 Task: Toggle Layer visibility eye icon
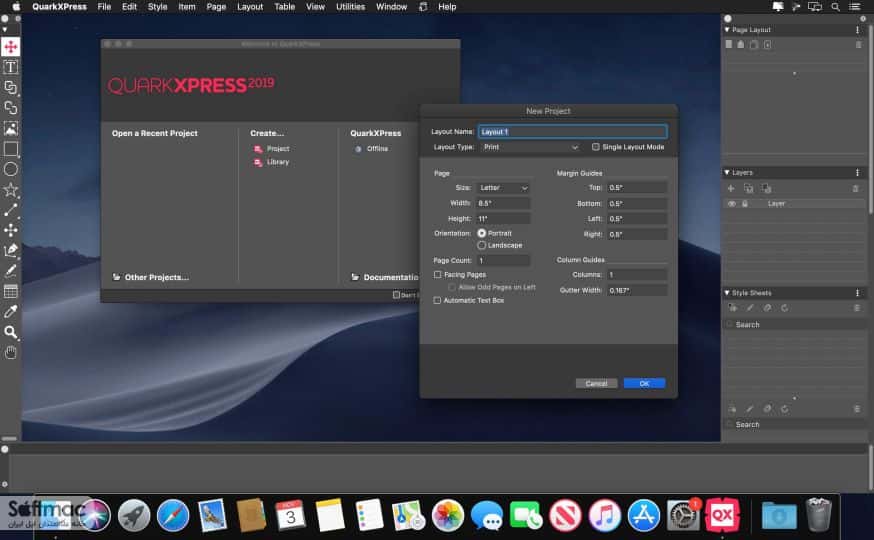pyautogui.click(x=732, y=204)
